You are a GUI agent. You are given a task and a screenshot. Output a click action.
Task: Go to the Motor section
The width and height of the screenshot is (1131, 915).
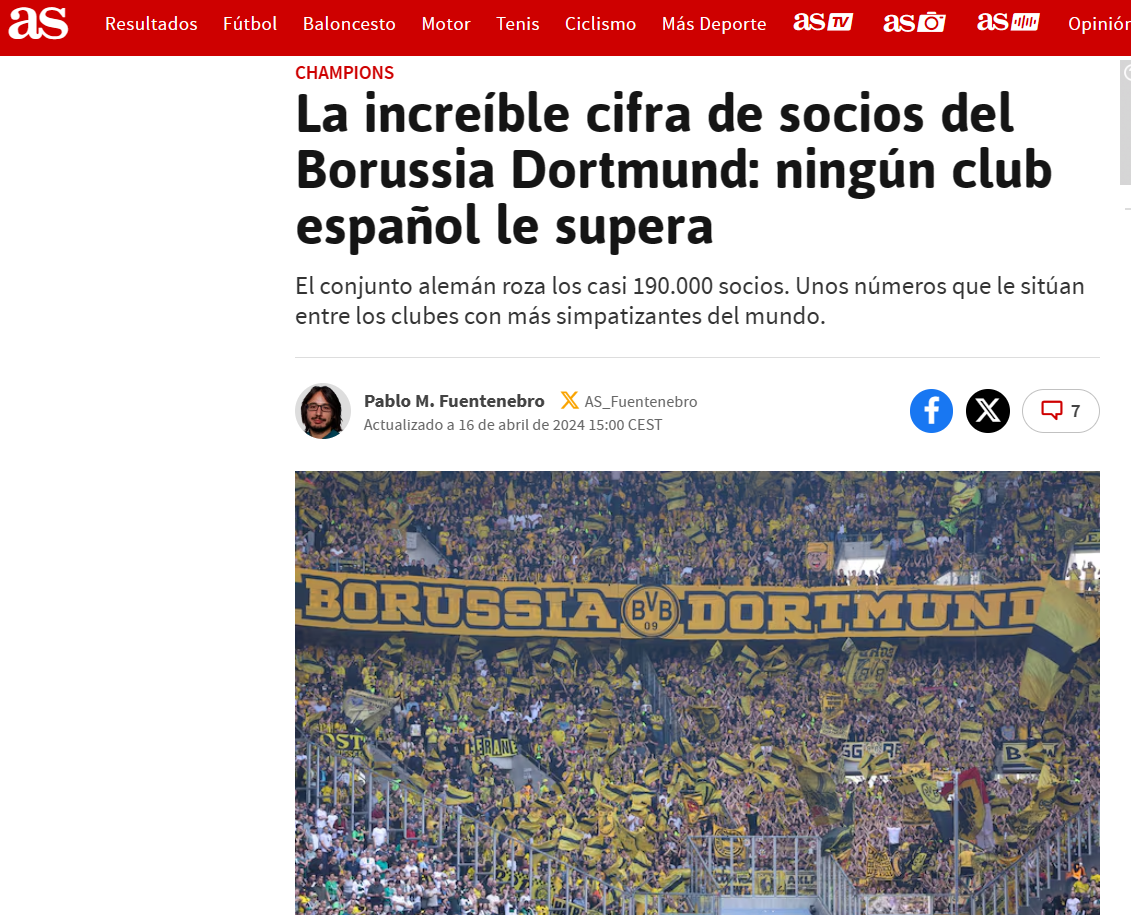[446, 24]
